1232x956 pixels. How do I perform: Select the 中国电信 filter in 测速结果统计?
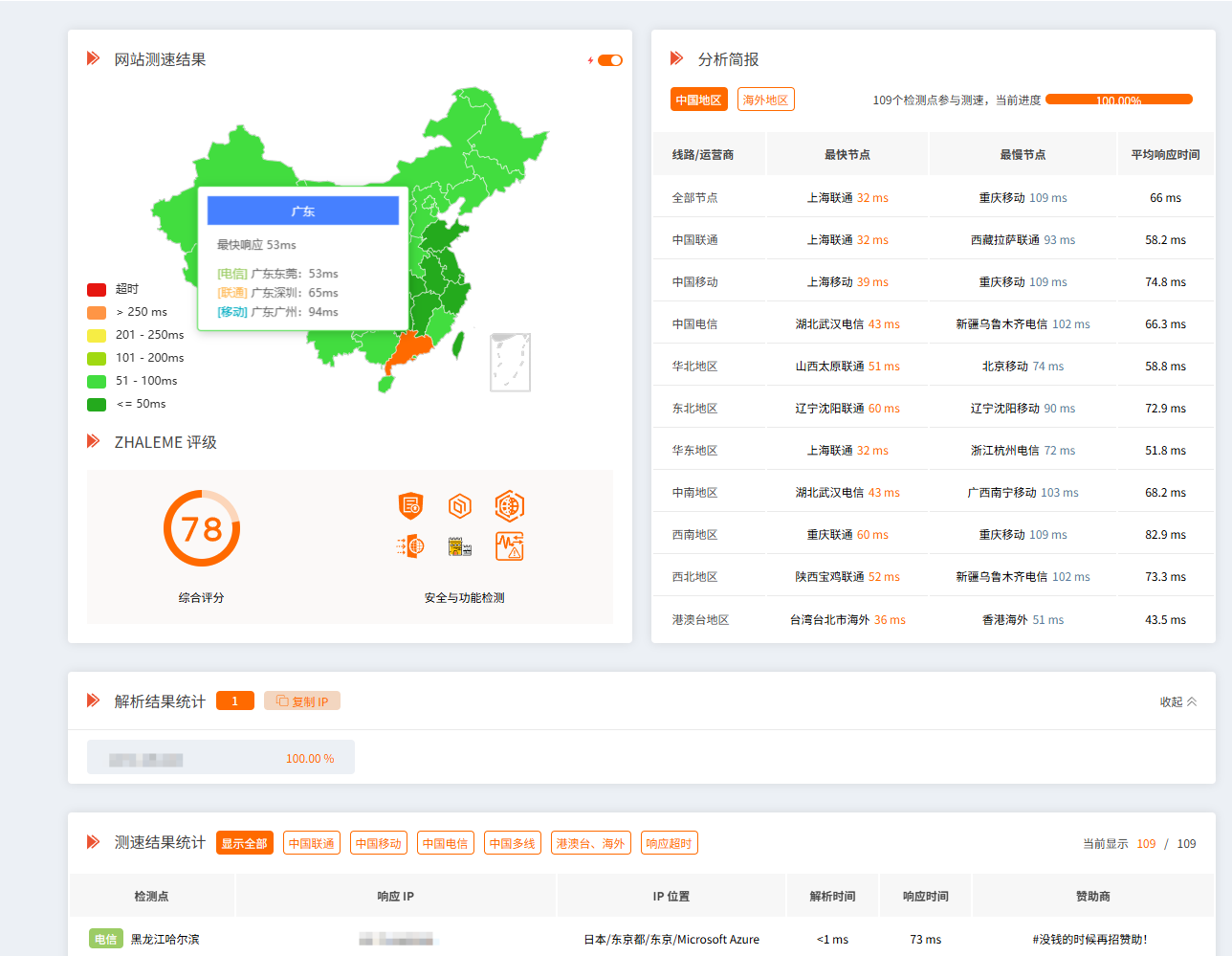pos(445,843)
